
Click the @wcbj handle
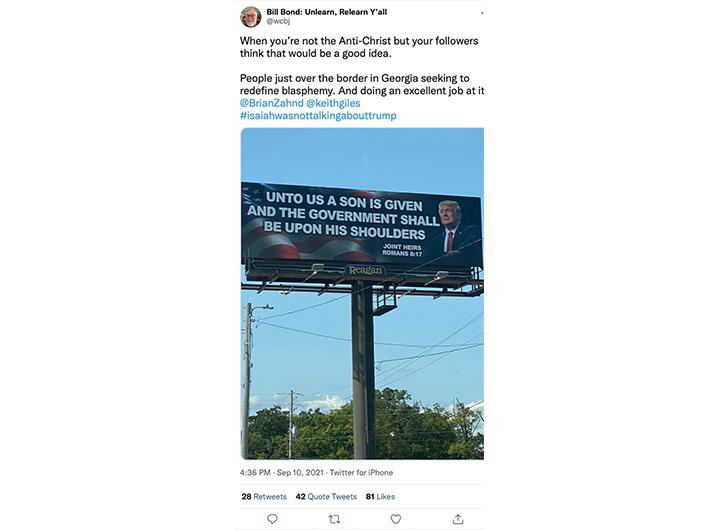coord(278,21)
